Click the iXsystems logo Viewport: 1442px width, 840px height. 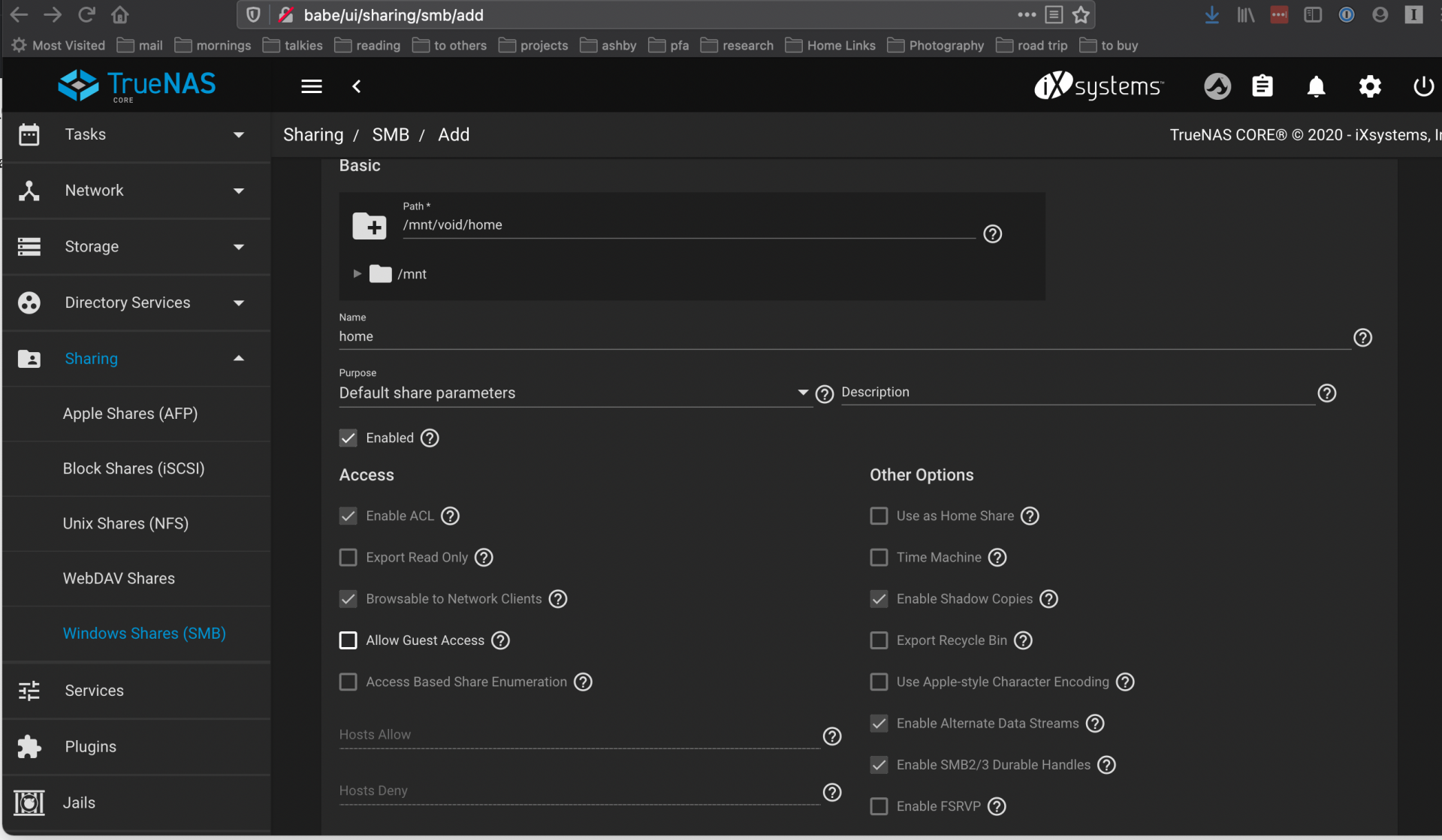click(x=1099, y=86)
